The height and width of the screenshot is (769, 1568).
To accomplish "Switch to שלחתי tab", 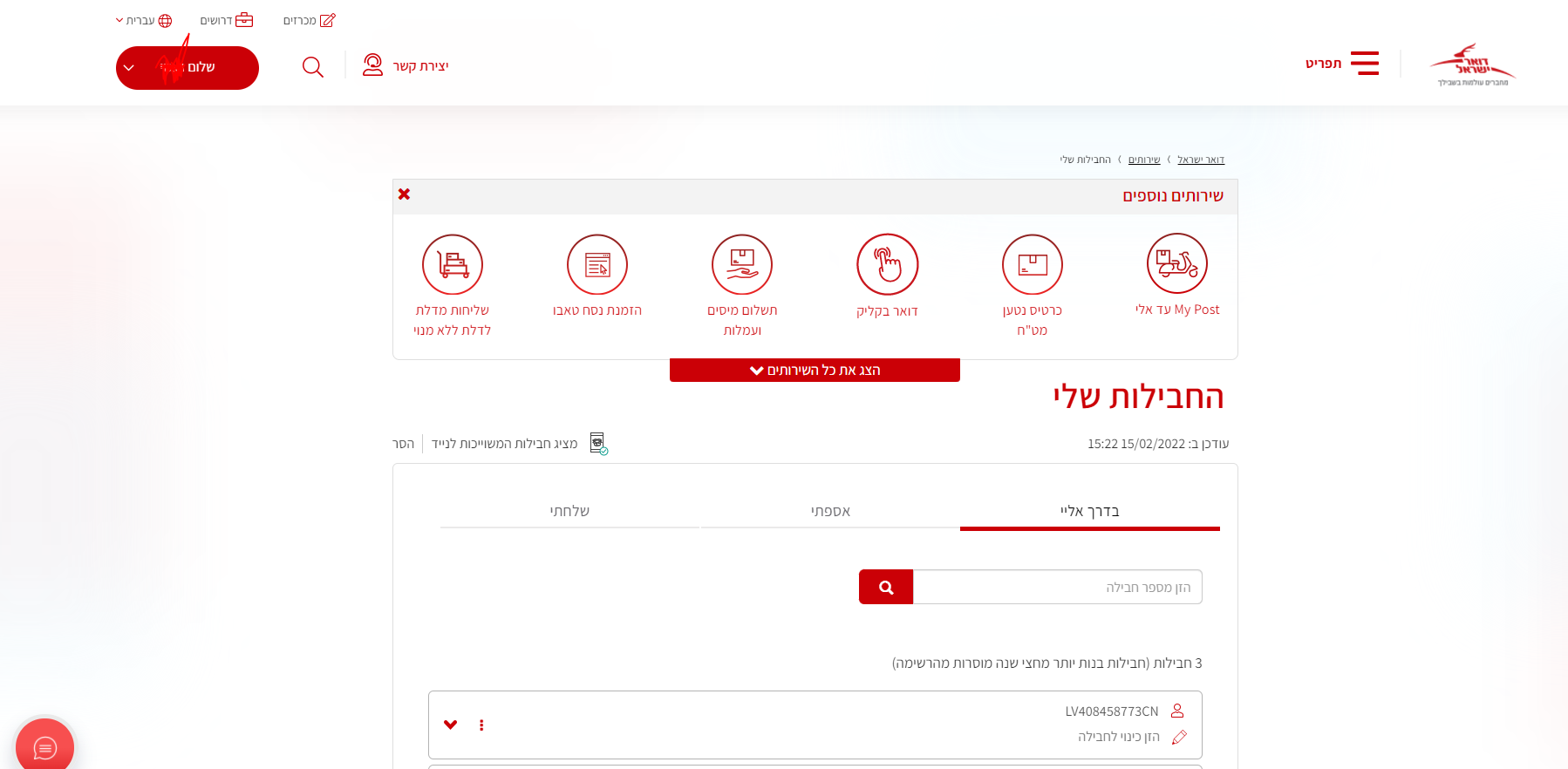I will (569, 511).
